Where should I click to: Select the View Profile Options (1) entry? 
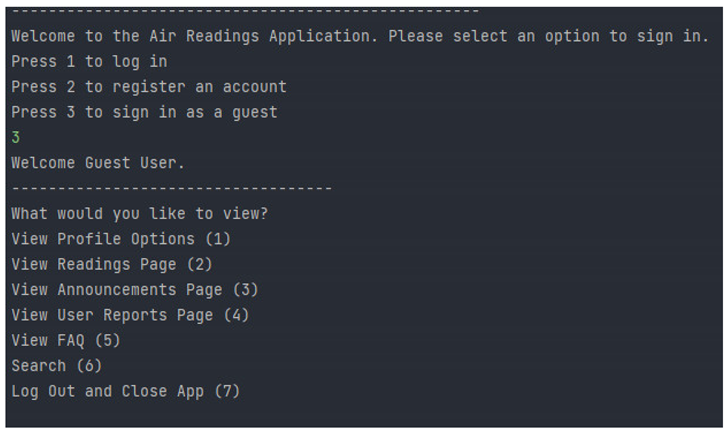[121, 239]
